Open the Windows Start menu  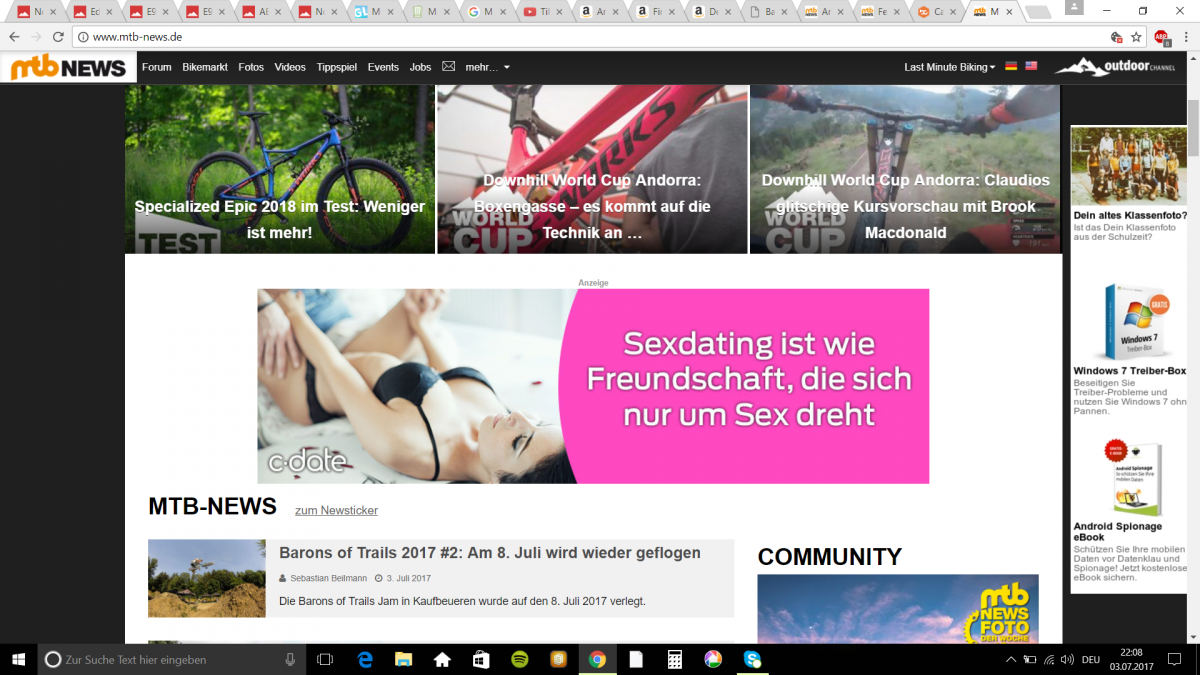click(18, 659)
